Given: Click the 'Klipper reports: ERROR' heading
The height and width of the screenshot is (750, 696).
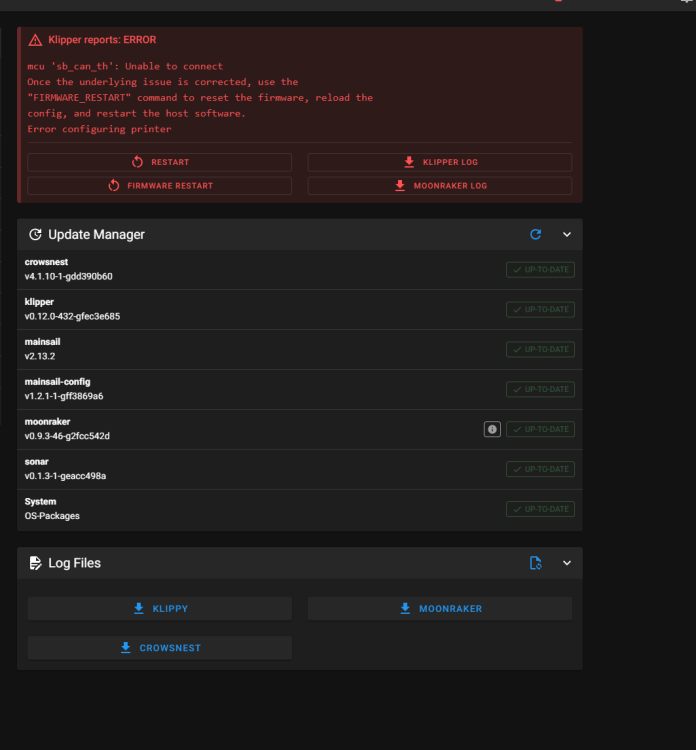Looking at the screenshot, I should 102,40.
